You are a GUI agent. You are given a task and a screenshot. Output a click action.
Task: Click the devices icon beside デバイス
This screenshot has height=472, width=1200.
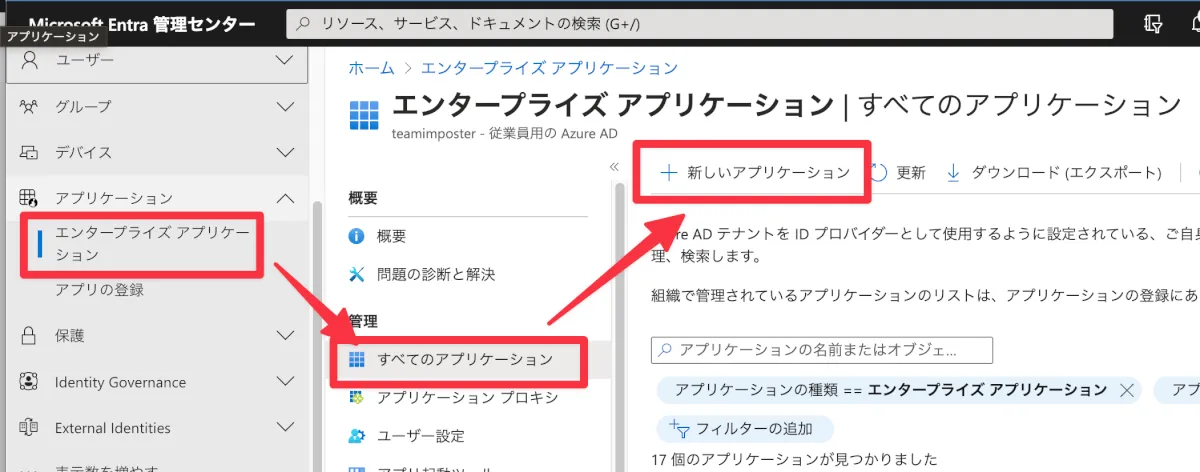tap(29, 152)
